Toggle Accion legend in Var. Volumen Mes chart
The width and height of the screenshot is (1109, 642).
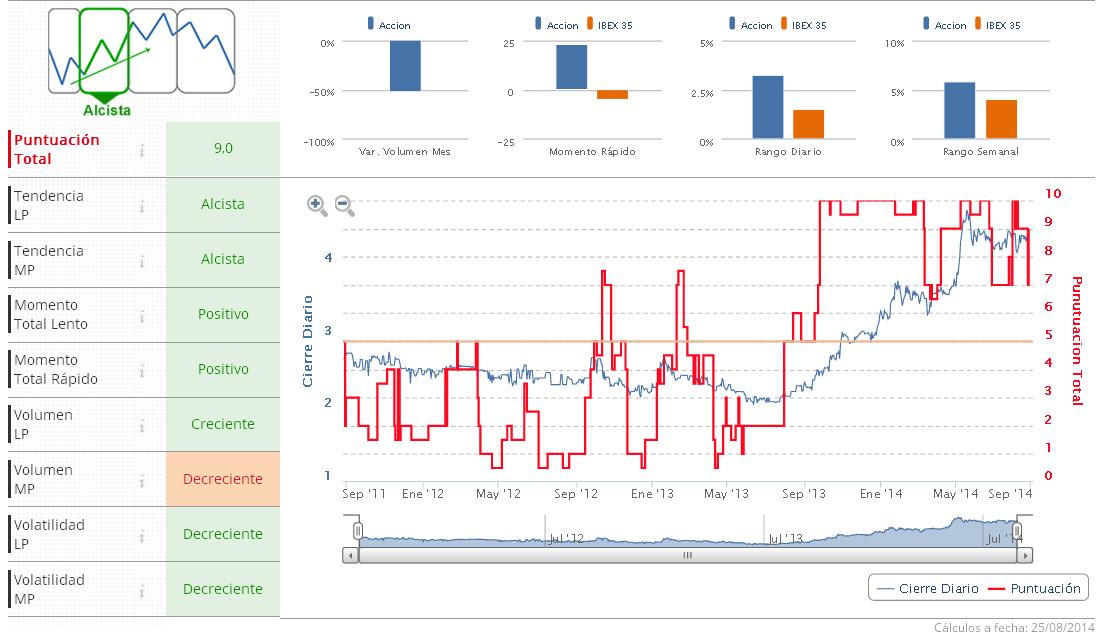(389, 25)
